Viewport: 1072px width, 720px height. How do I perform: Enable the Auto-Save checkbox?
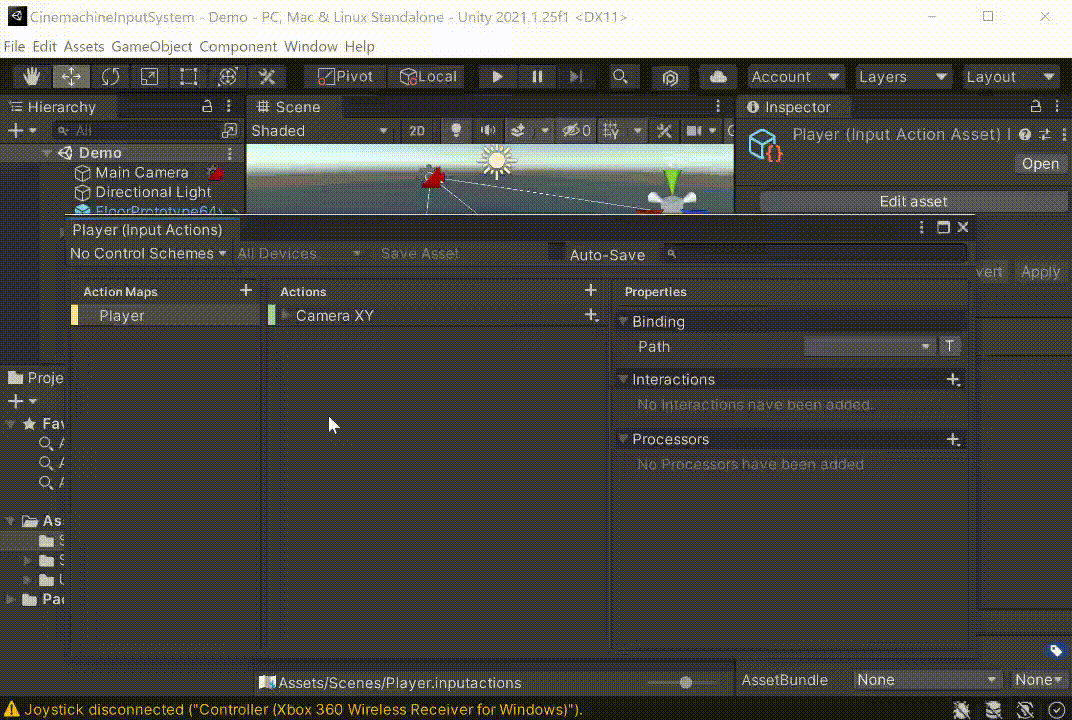tap(556, 253)
